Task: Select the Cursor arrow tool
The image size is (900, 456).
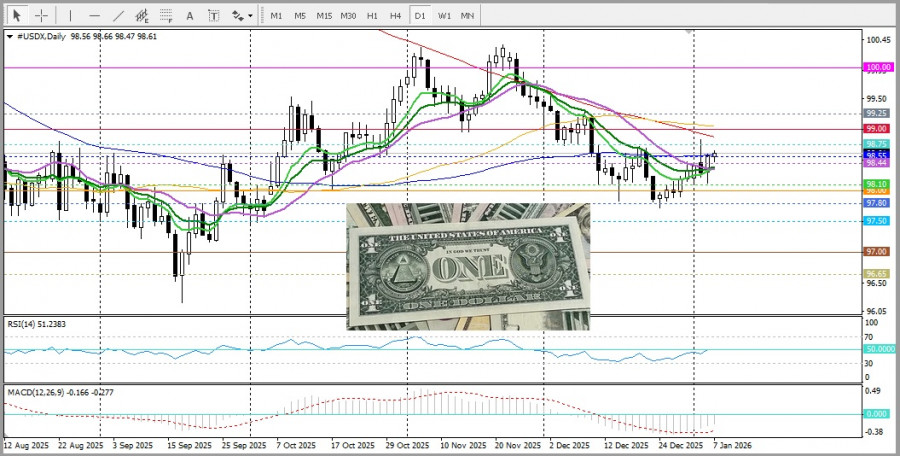Action: tap(17, 16)
